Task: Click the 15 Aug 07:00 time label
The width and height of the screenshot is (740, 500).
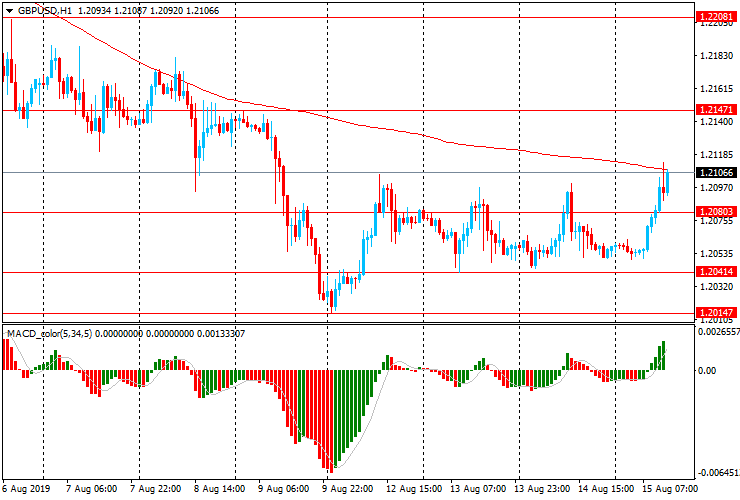Action: tap(670, 488)
